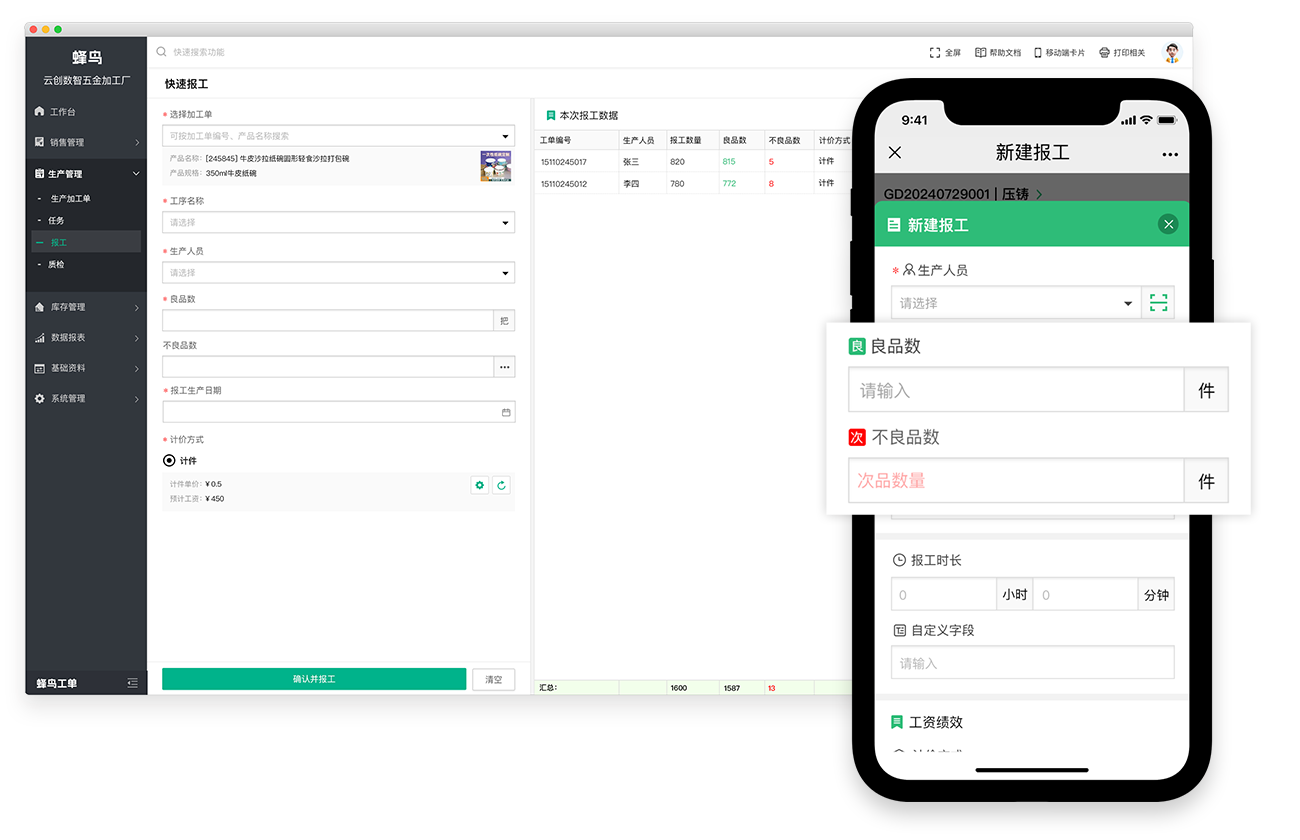Click the refresh icon beside piece price
1300x840 pixels.
point(502,485)
